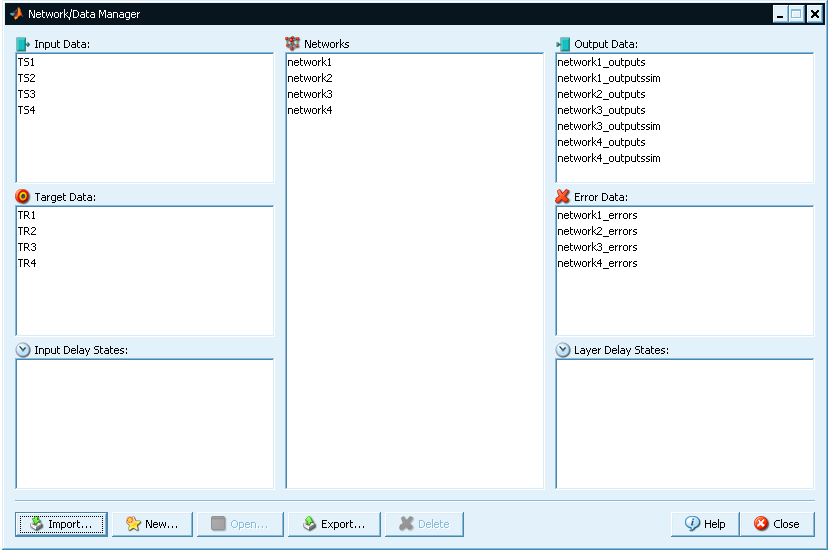Select network4 in Networks list

pyautogui.click(x=414, y=110)
